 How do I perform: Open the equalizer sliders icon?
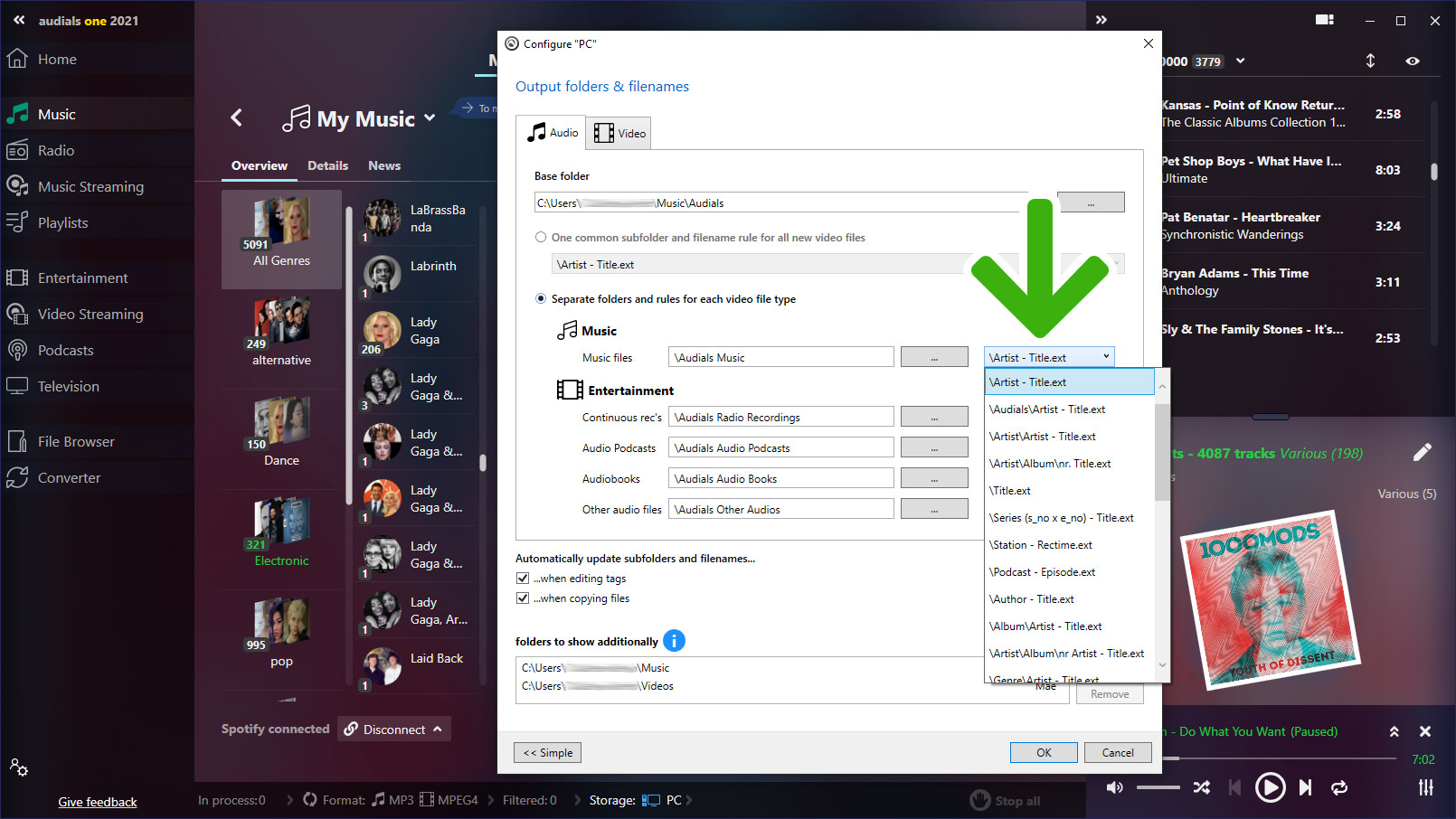pos(1425,787)
